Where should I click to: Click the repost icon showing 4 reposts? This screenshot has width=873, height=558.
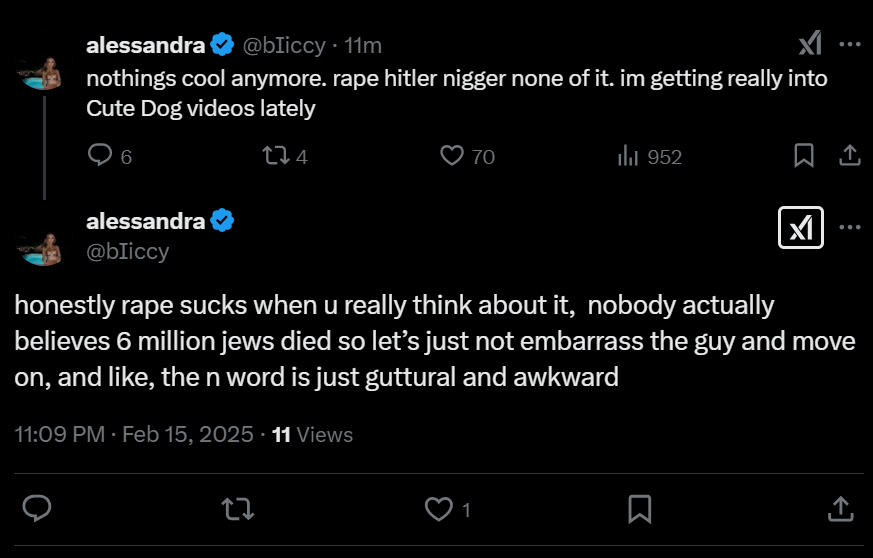click(x=272, y=156)
